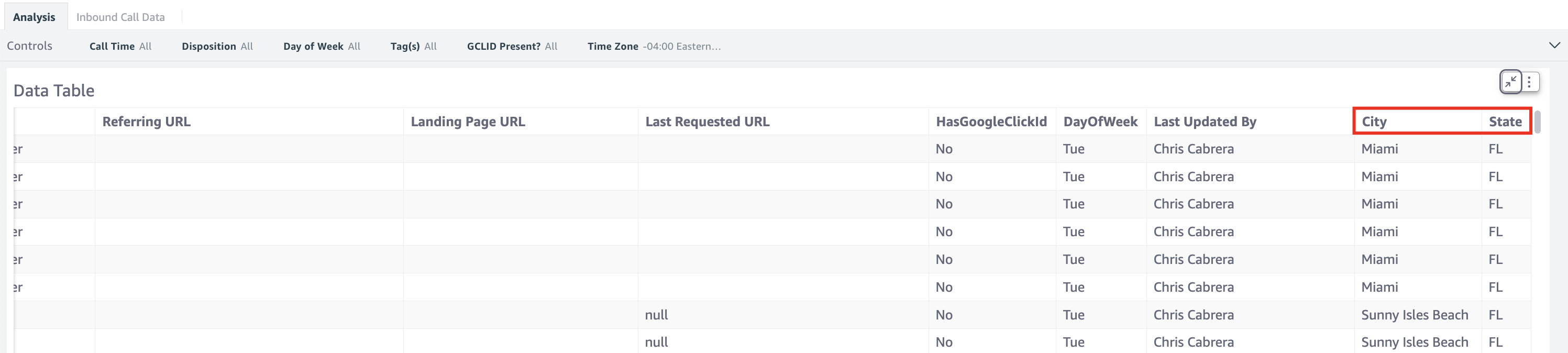Open the Tag(s) filter control
The image size is (1568, 353).
click(x=413, y=46)
